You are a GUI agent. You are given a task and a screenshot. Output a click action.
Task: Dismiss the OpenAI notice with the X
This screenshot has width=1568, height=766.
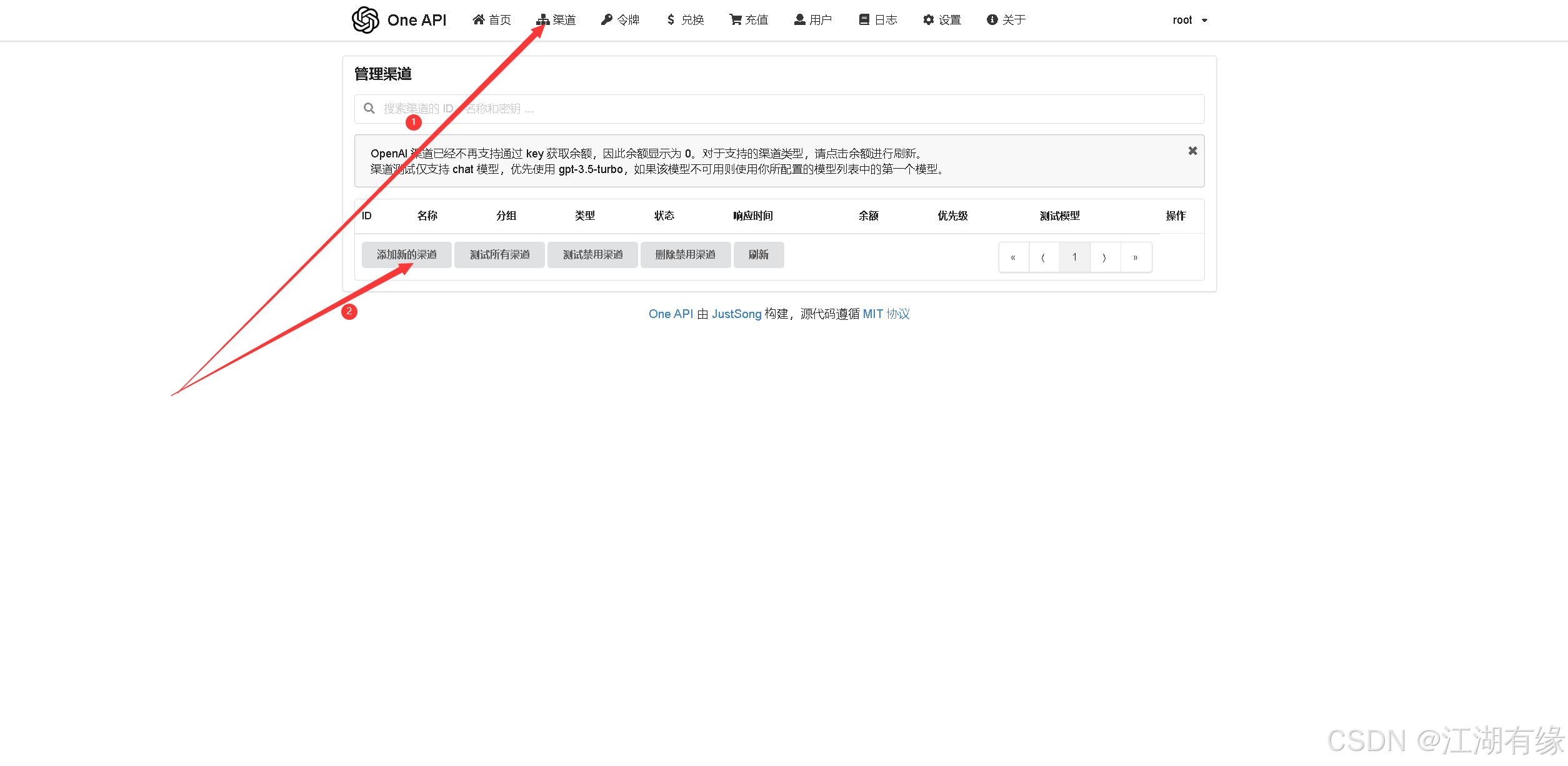click(1192, 151)
